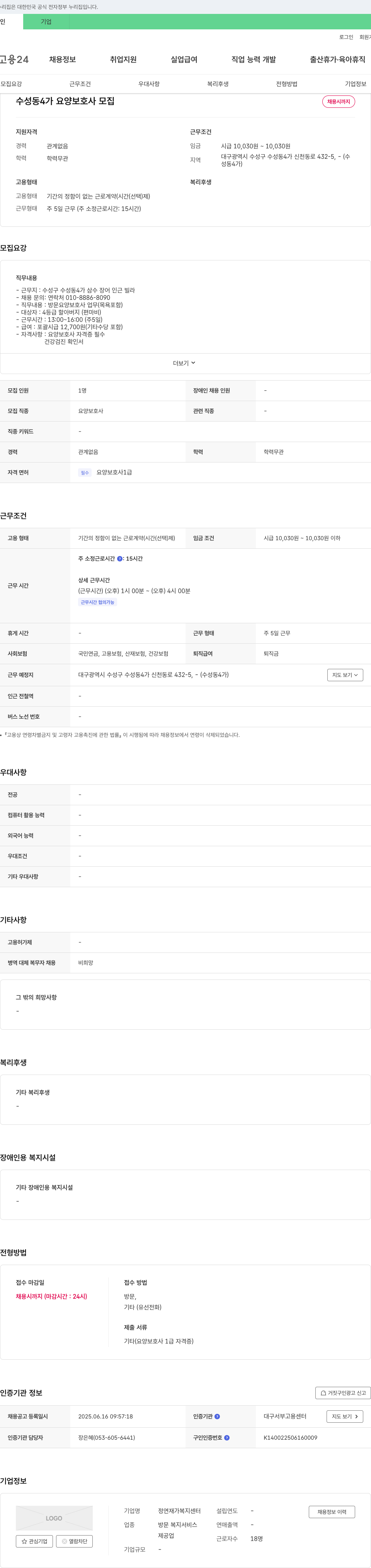Click the help icon next to 주 소정근로시간
Viewport: 371px width, 1568px height.
point(120,558)
